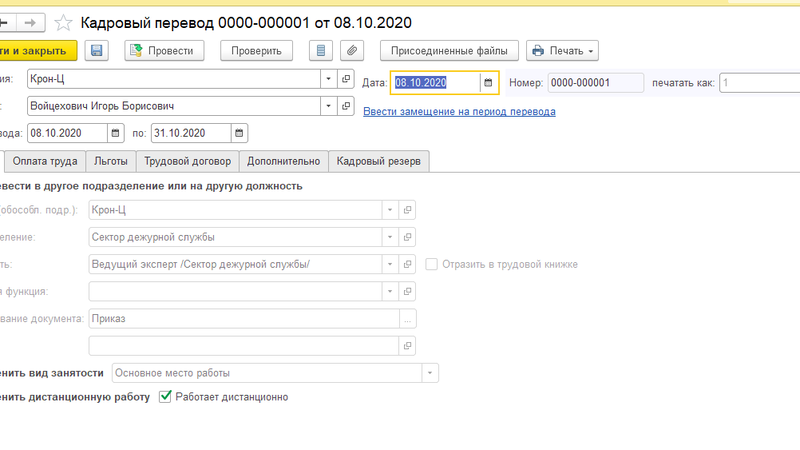Click the Приказ document basis field

(243, 319)
